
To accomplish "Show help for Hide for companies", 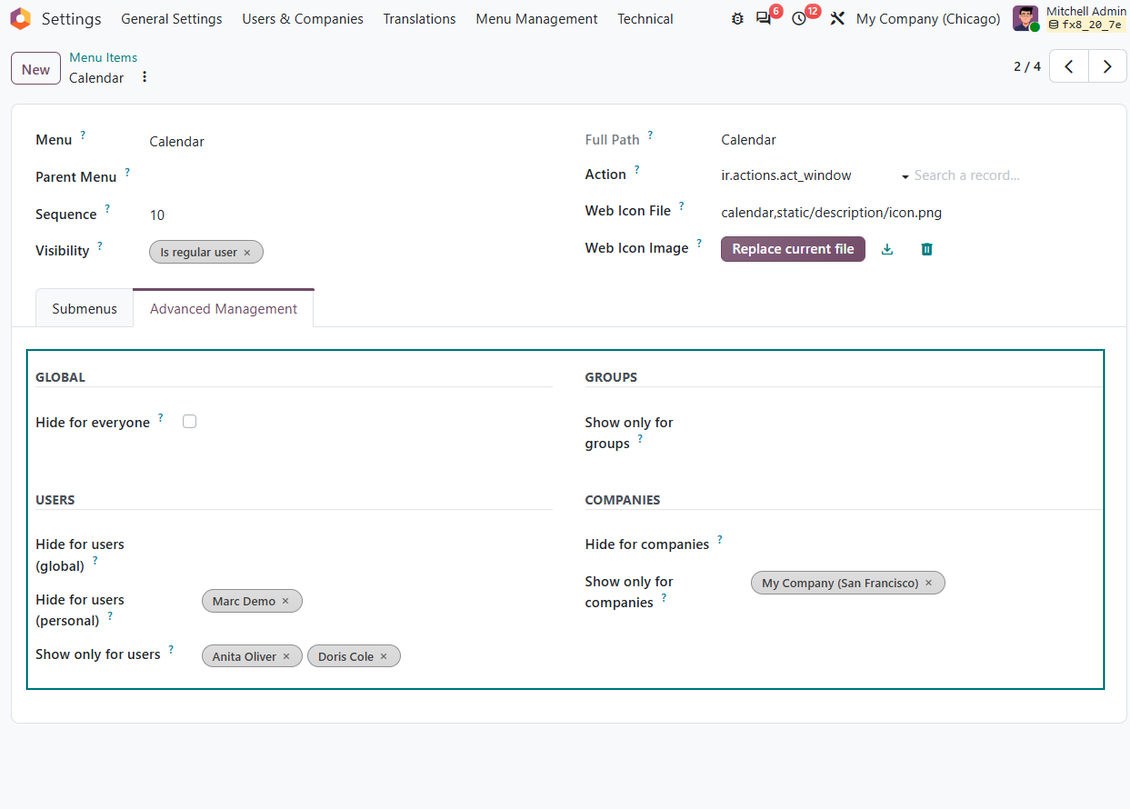I will 720,540.
